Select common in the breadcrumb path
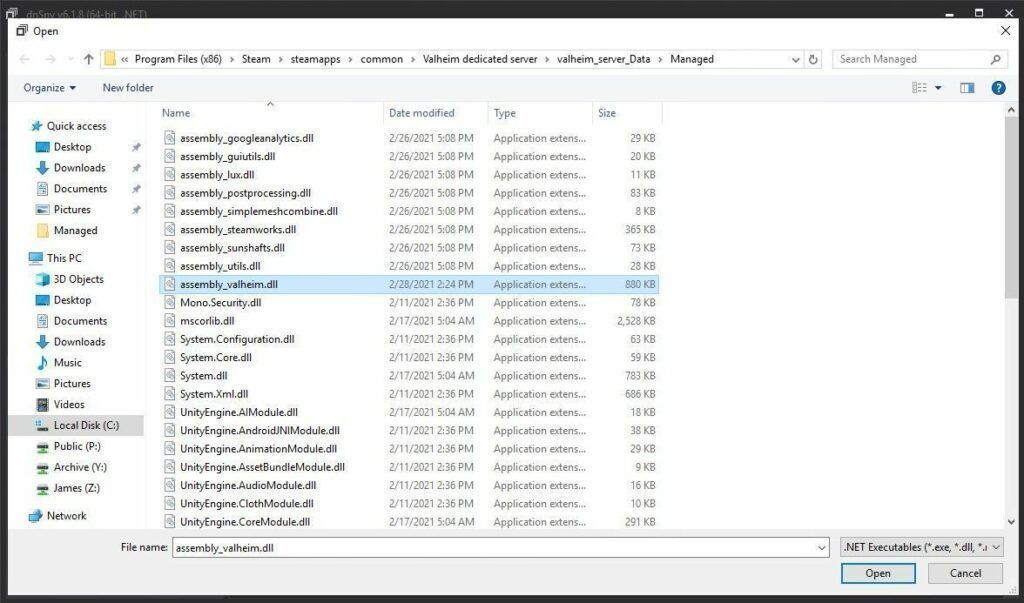 click(x=381, y=59)
